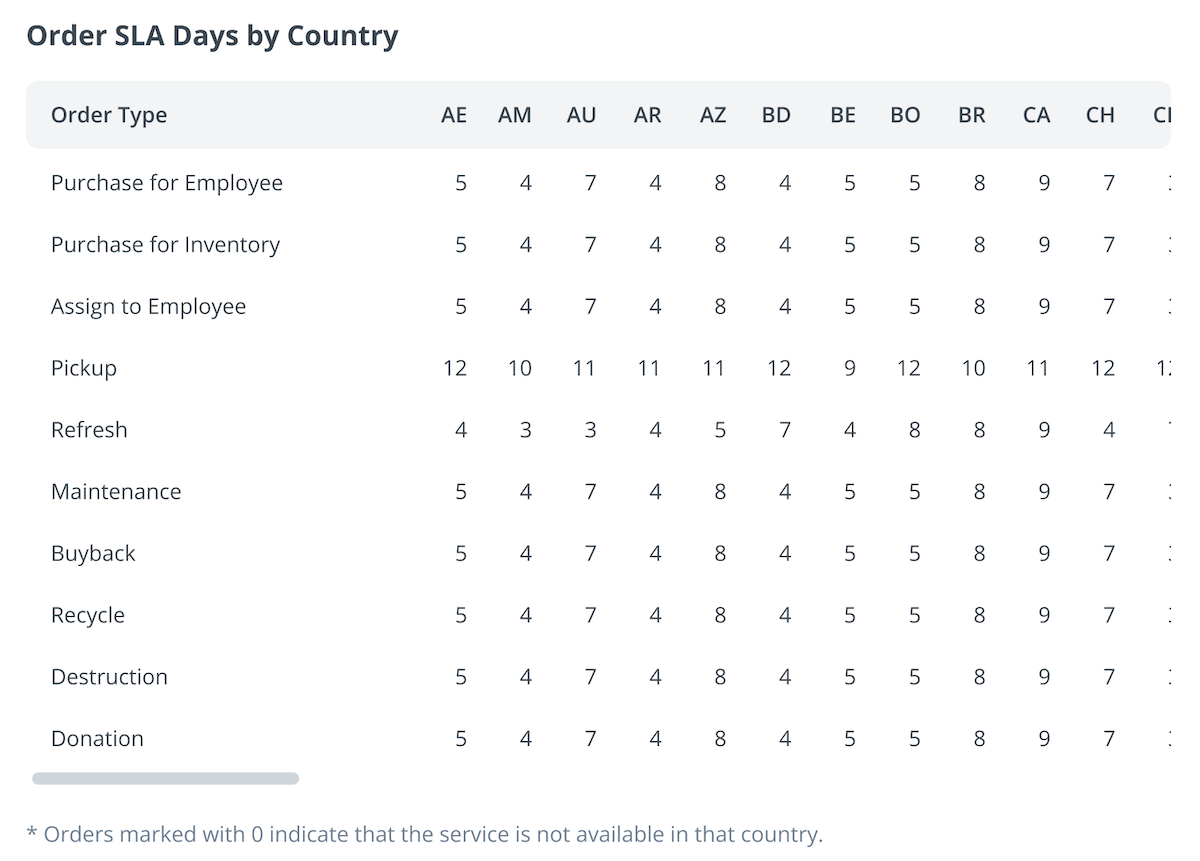
Task: Select the Maintenance row label
Action: (x=116, y=492)
